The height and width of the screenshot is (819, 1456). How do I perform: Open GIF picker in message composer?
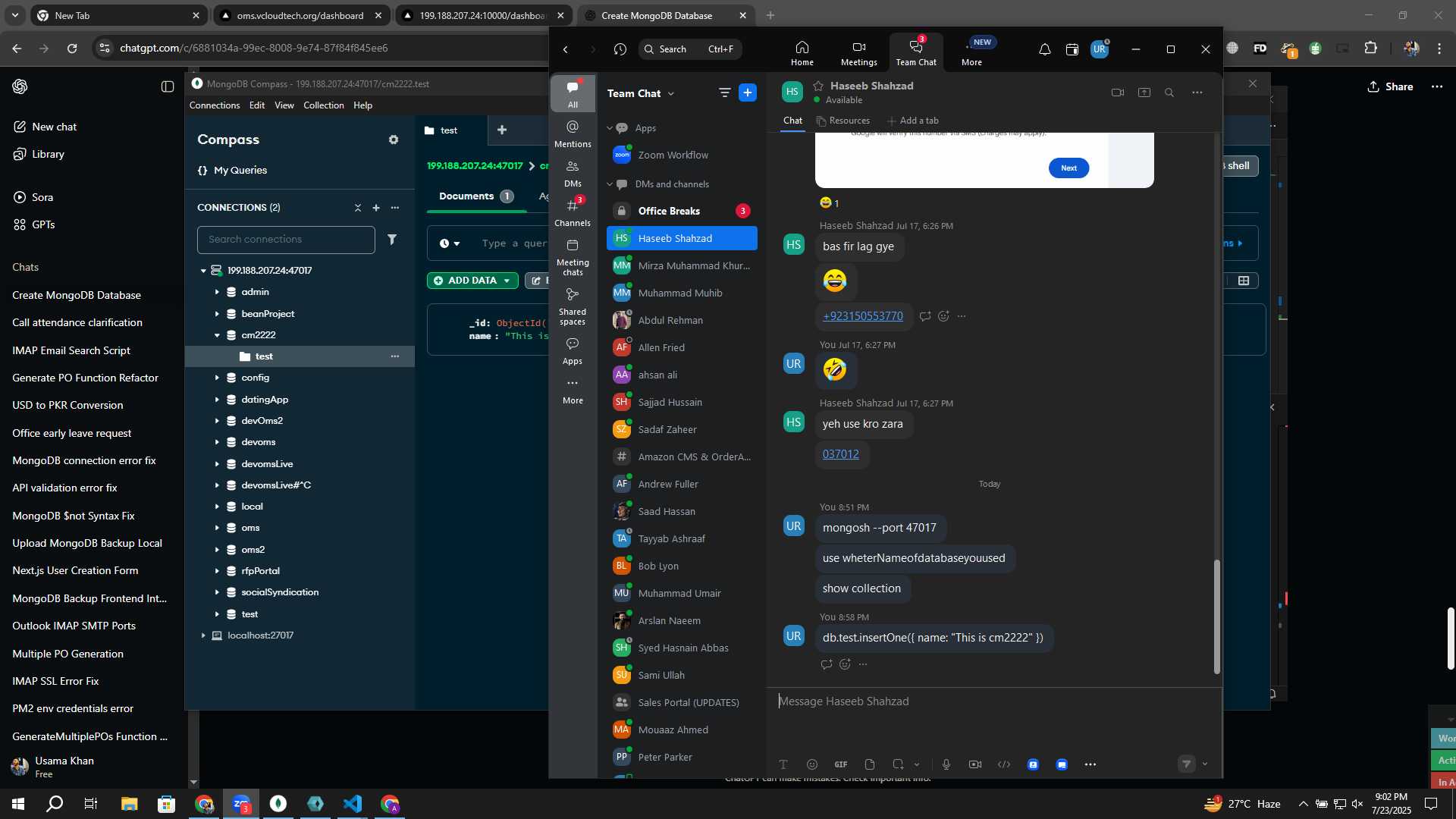click(840, 764)
